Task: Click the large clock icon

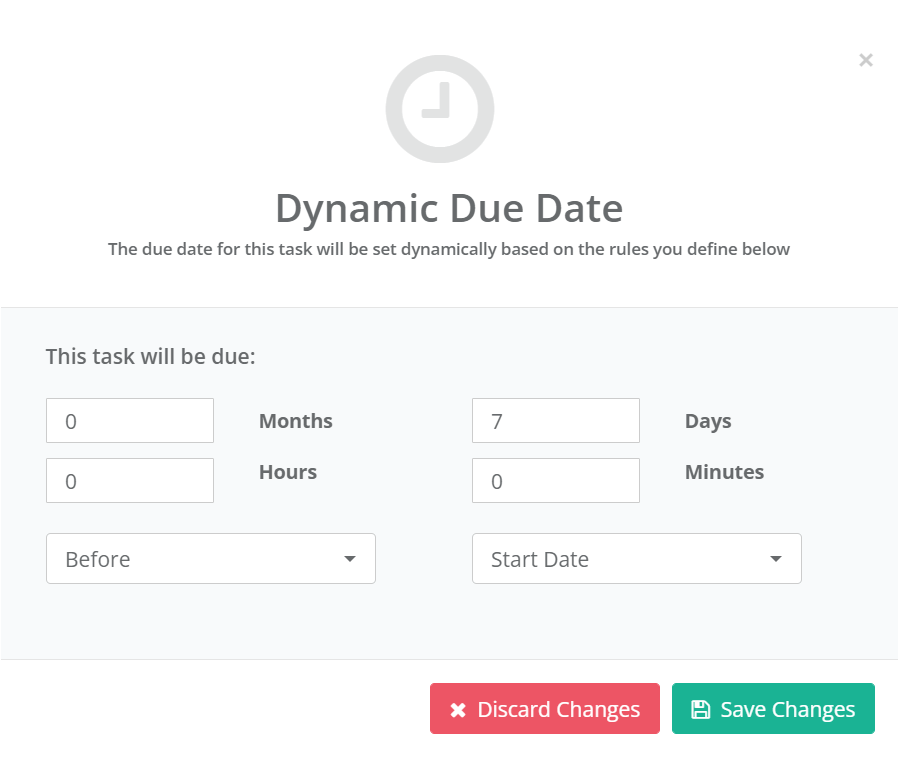Action: pyautogui.click(x=440, y=109)
